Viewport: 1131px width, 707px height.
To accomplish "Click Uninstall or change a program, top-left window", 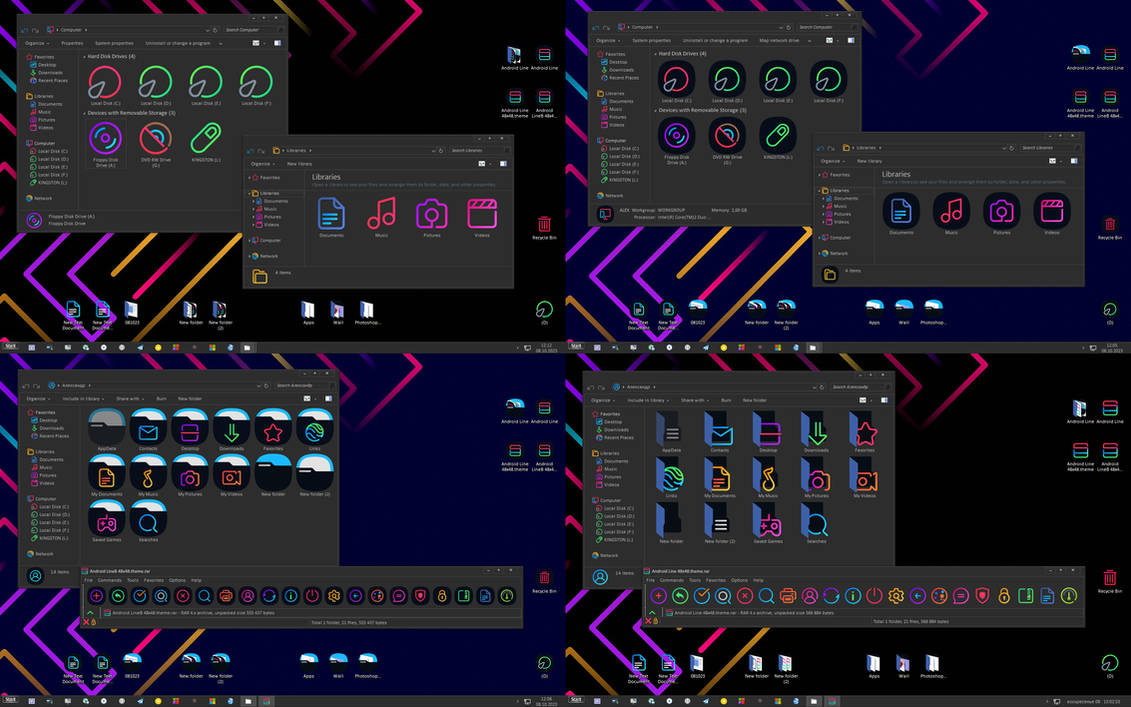I will (178, 43).
